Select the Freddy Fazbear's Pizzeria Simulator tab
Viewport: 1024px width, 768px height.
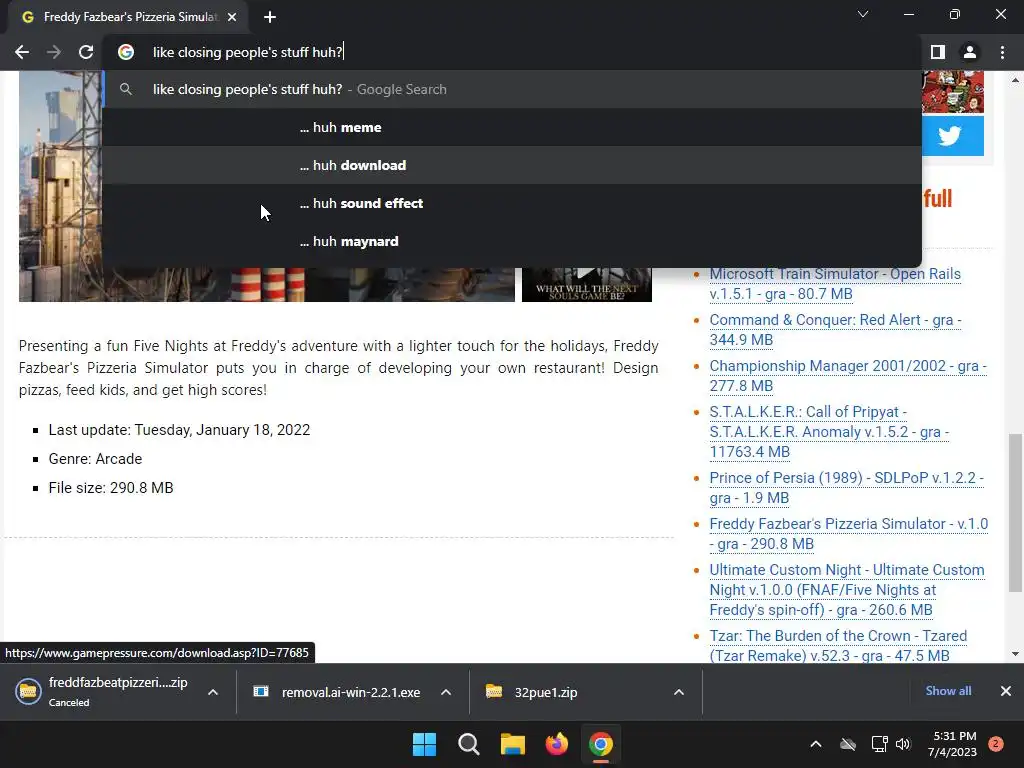tap(128, 17)
